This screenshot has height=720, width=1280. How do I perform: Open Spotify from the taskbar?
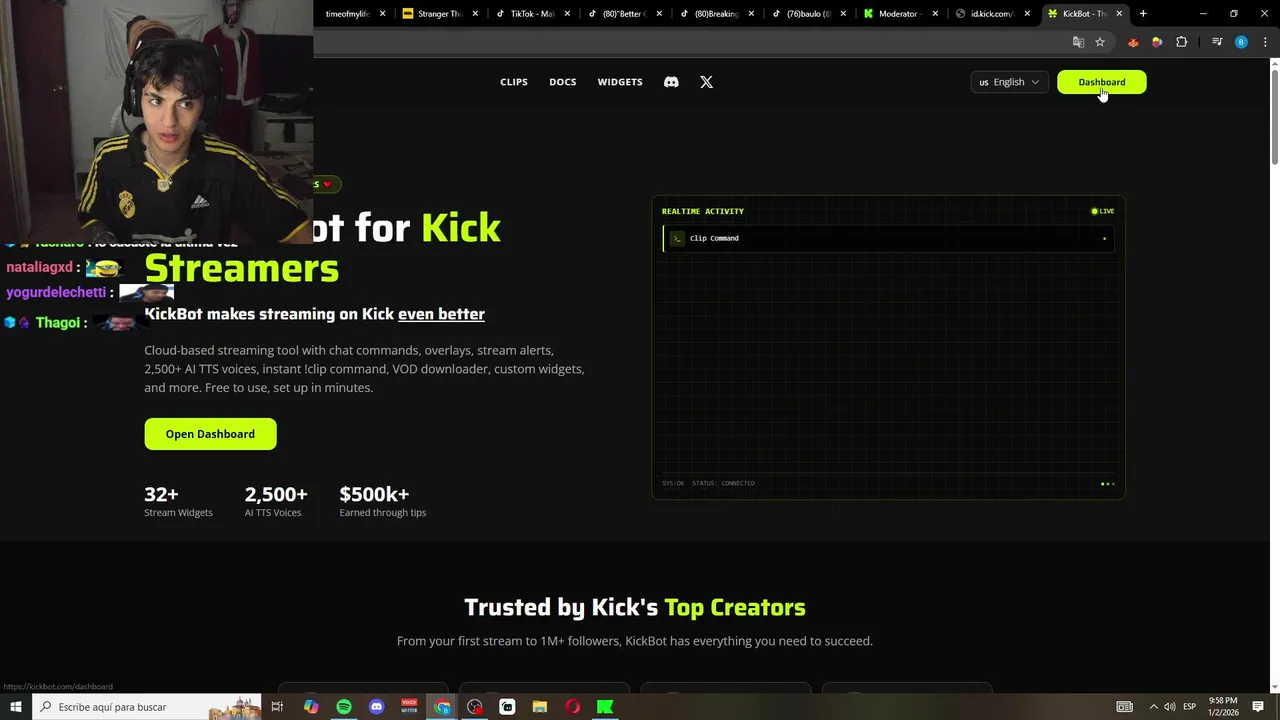tap(344, 707)
